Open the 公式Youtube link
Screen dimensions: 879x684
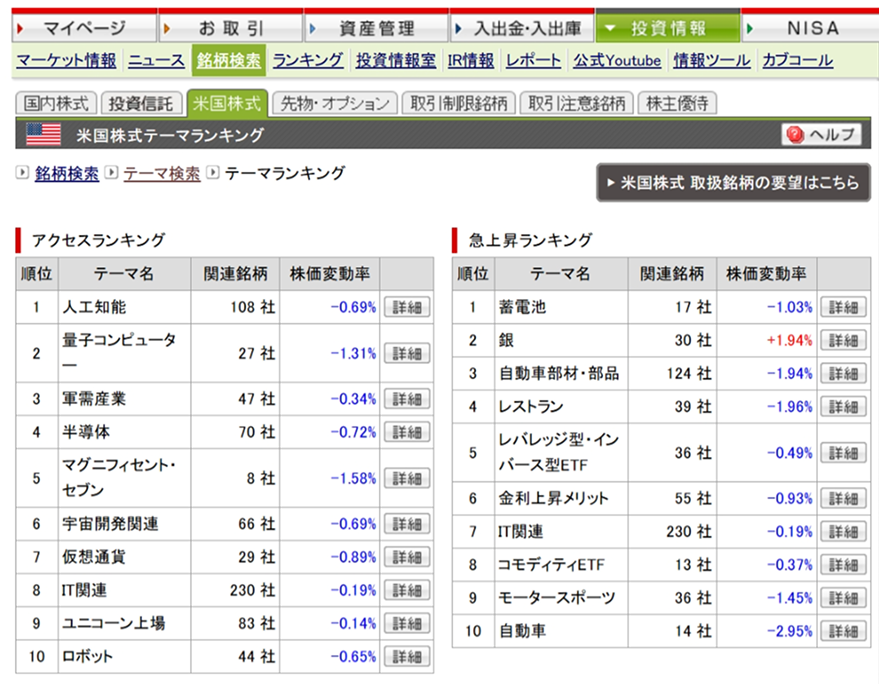click(617, 61)
